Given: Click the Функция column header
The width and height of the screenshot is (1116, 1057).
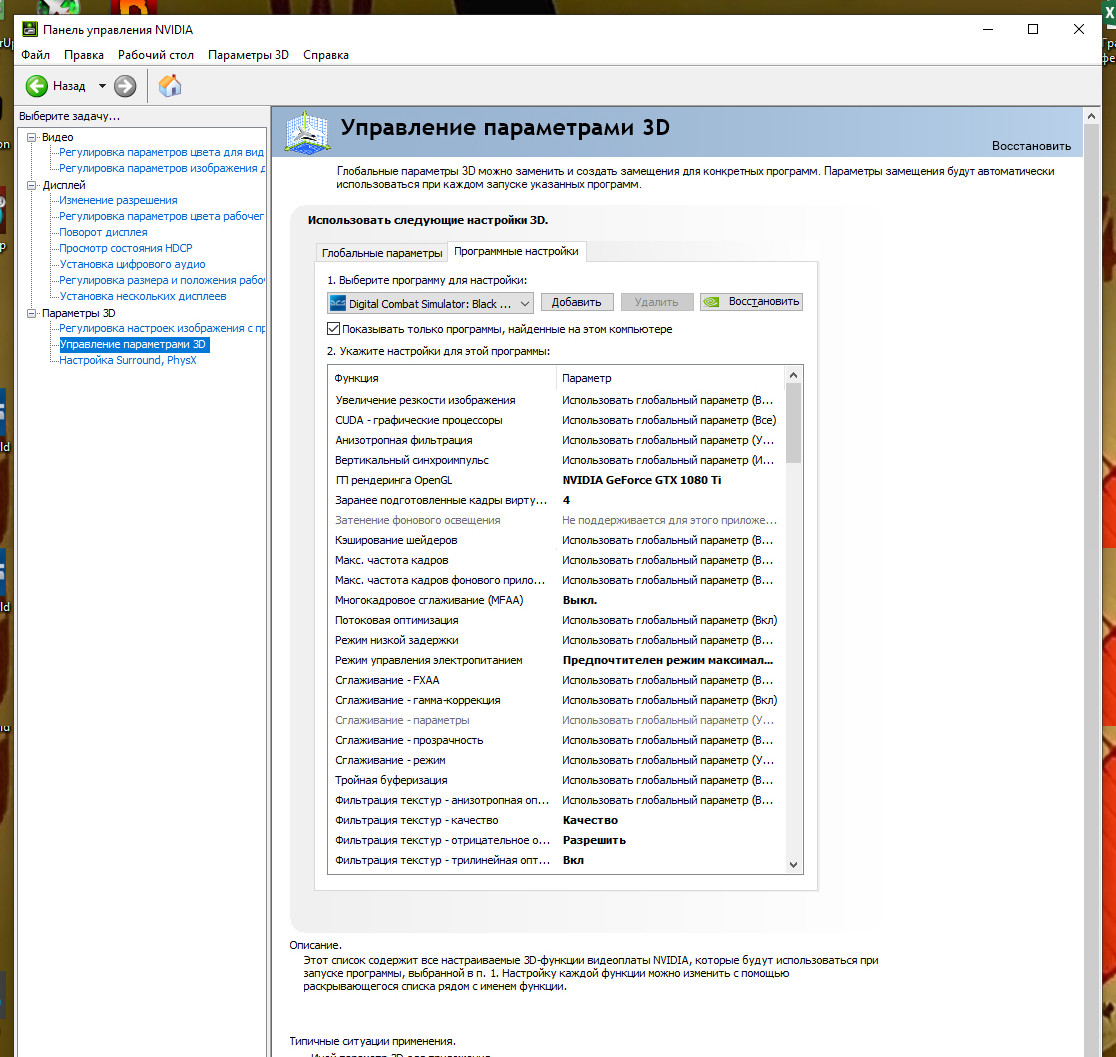Looking at the screenshot, I should 441,378.
